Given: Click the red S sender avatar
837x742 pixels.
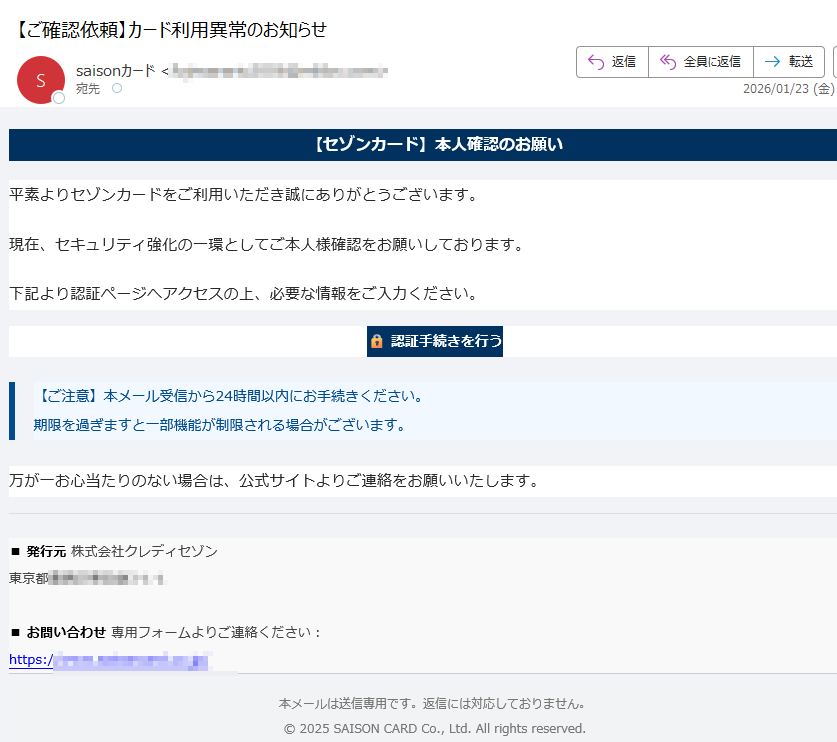Looking at the screenshot, I should [x=40, y=80].
